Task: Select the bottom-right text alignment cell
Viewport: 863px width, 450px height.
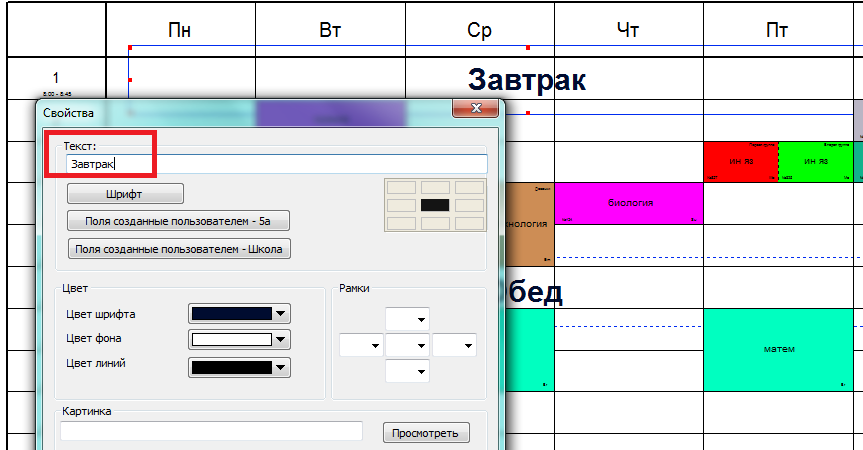Action: pyautogui.click(x=469, y=222)
